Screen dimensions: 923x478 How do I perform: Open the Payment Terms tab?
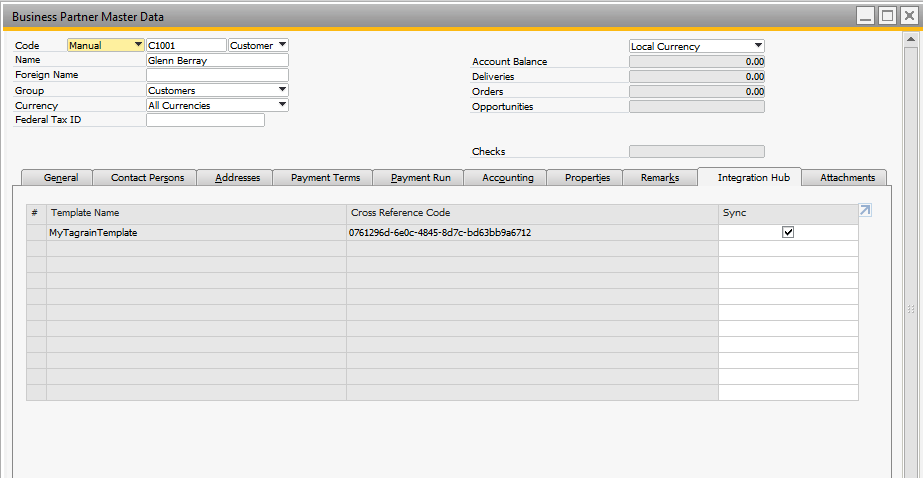[x=325, y=178]
